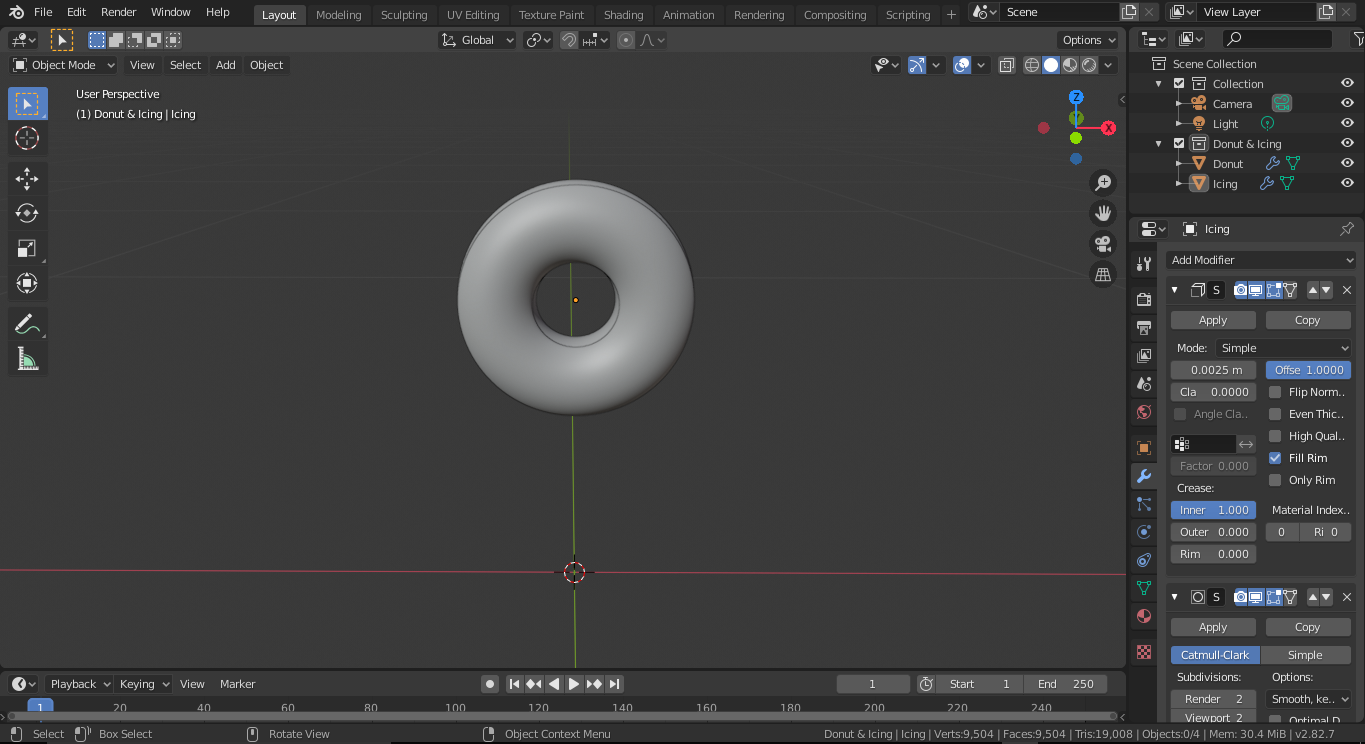Hide the Icing object with eye icon
Image resolution: width=1365 pixels, height=744 pixels.
pyautogui.click(x=1347, y=183)
